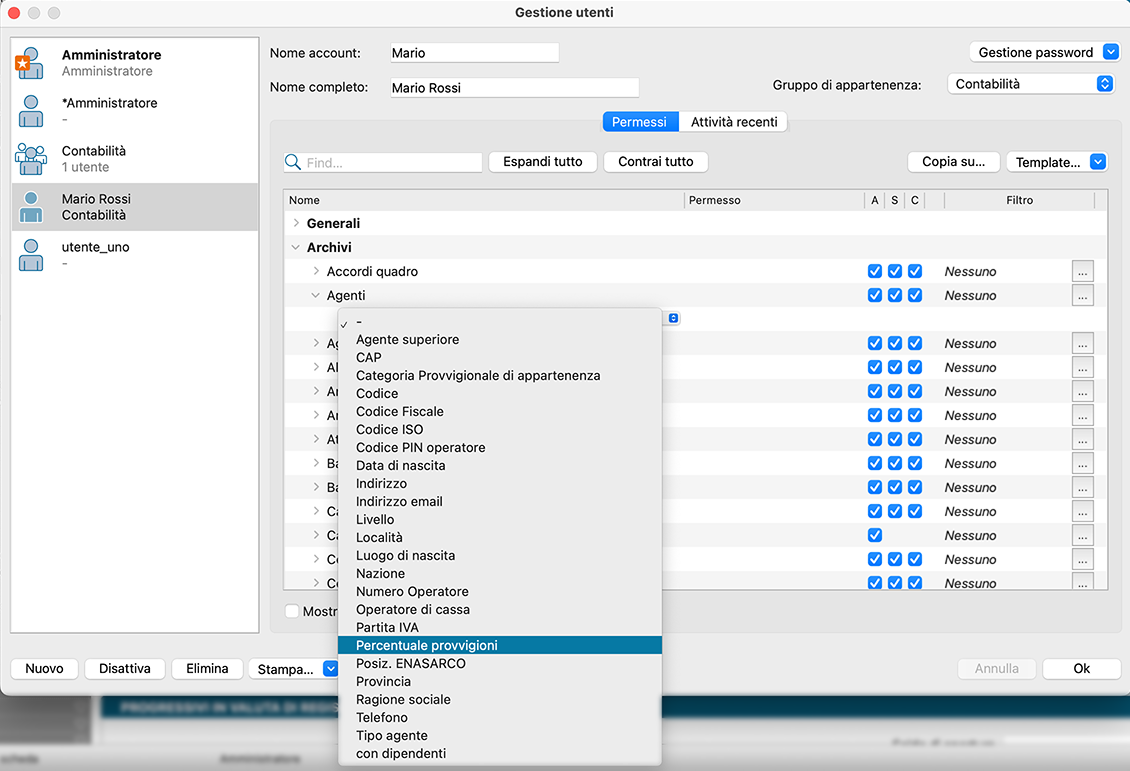Click the Espandi tutto button

(542, 162)
